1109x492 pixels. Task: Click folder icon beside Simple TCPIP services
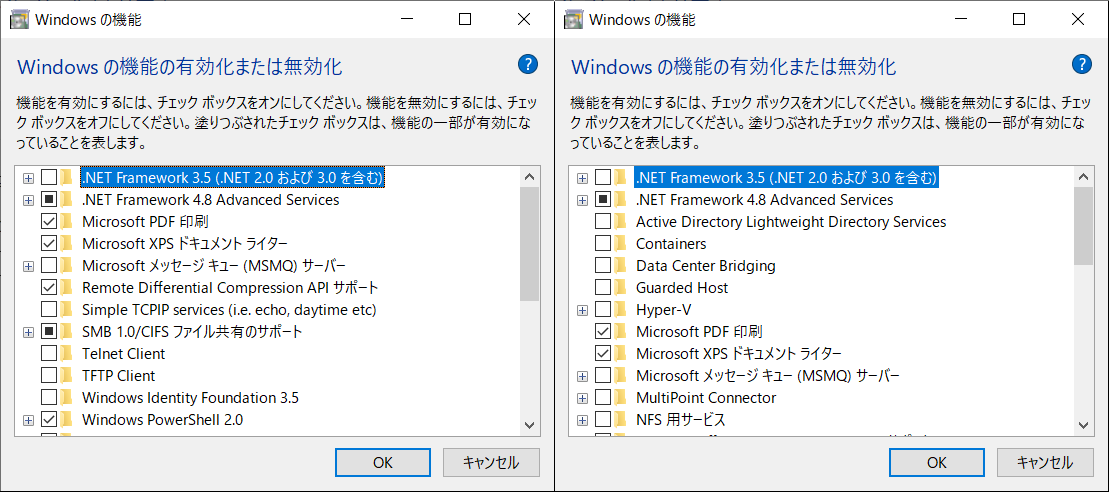click(66, 310)
